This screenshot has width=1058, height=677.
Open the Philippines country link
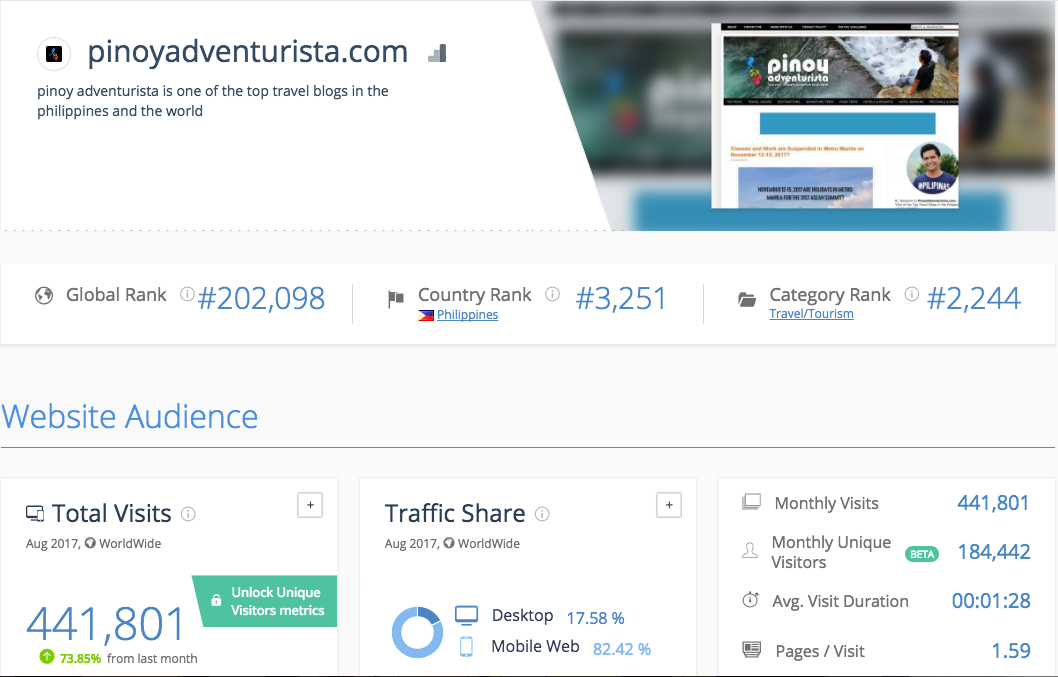pos(468,315)
